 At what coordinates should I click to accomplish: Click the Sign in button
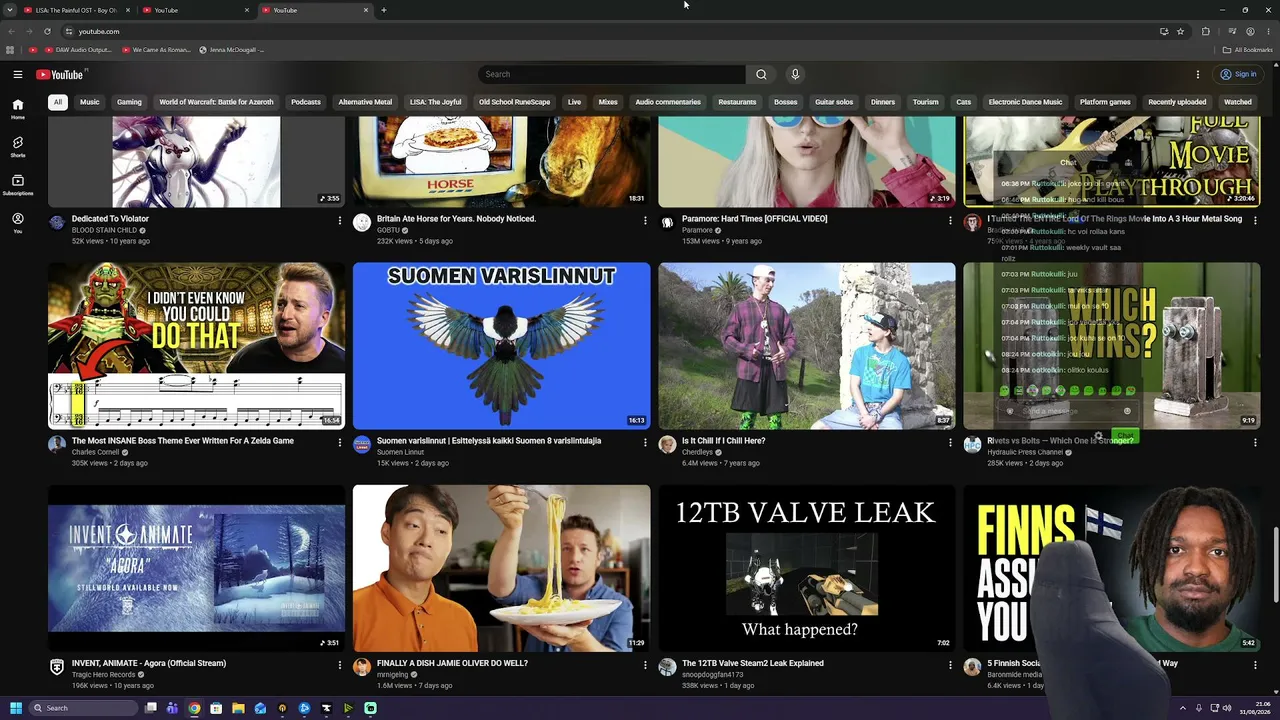tap(1238, 74)
